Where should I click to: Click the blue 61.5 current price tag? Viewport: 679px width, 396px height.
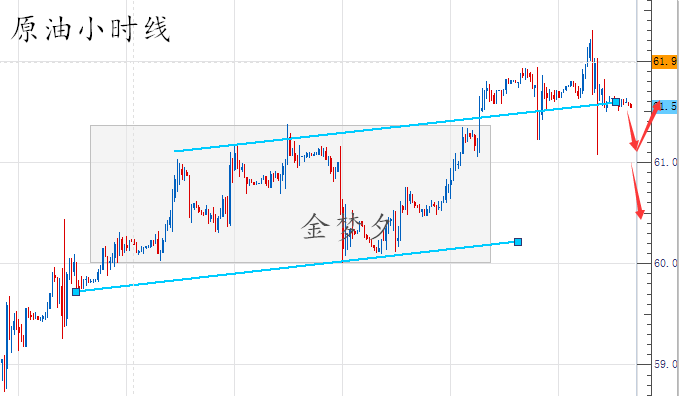pyautogui.click(x=666, y=106)
